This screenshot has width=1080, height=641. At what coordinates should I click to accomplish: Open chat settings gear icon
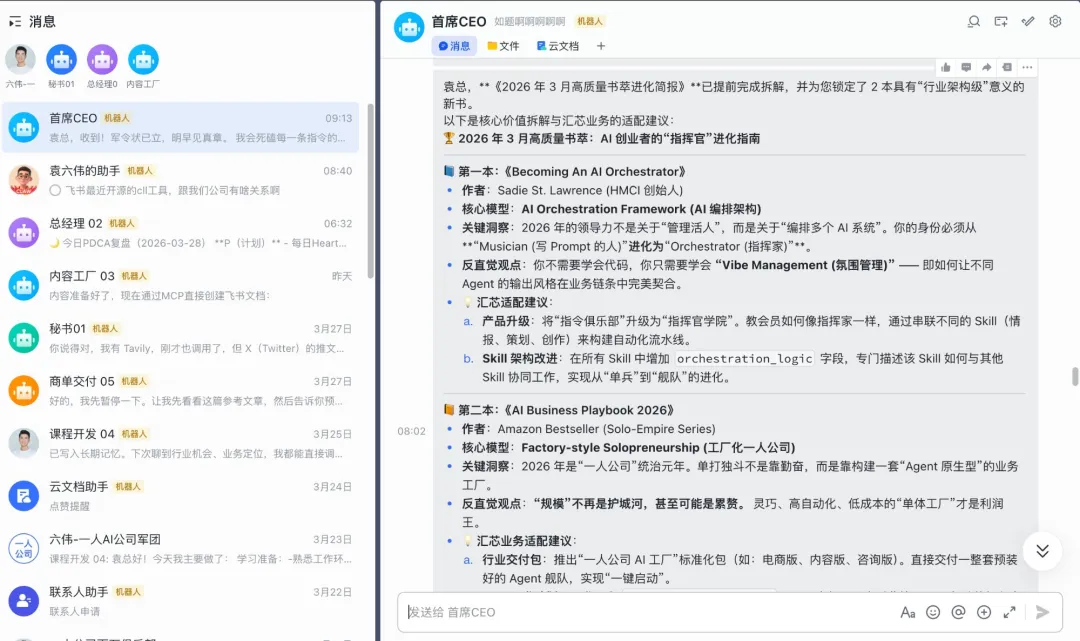tap(1055, 22)
